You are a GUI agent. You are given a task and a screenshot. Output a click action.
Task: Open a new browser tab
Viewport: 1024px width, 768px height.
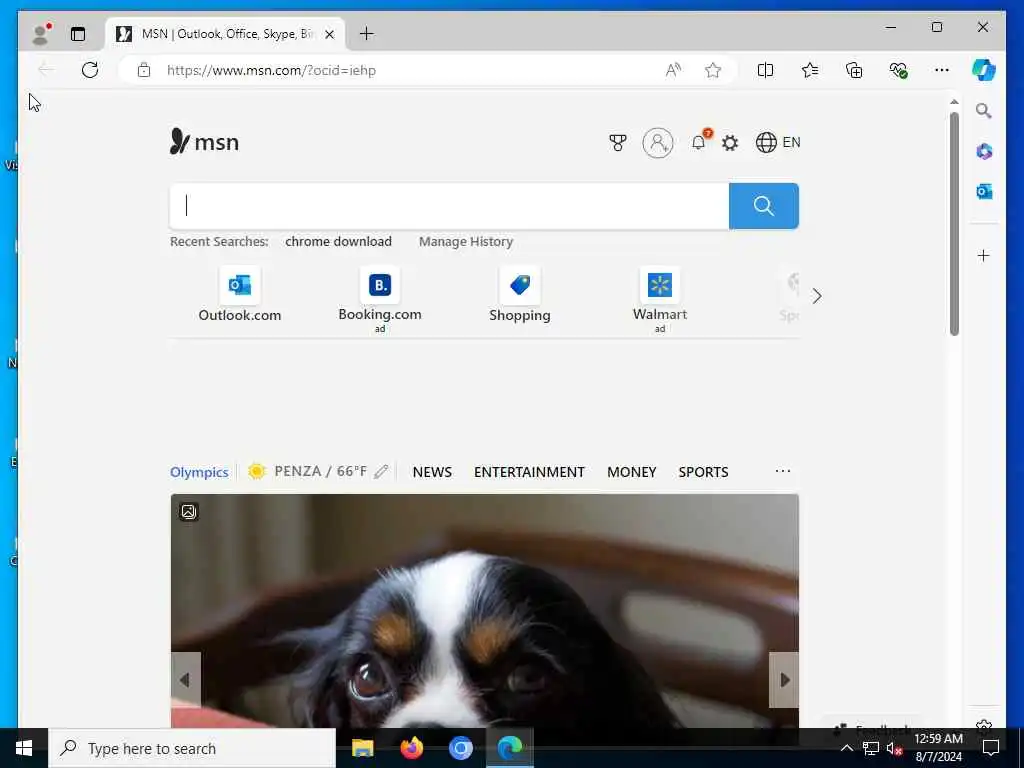click(x=367, y=33)
